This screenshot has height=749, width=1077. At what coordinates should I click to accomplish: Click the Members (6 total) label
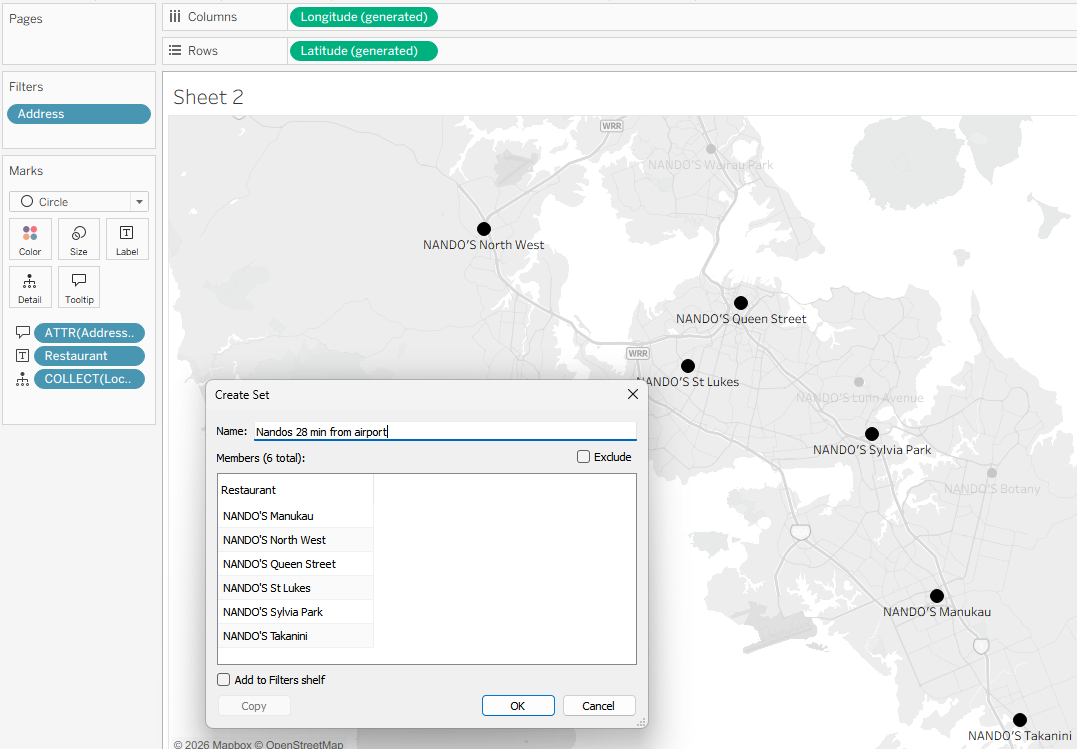coord(260,458)
